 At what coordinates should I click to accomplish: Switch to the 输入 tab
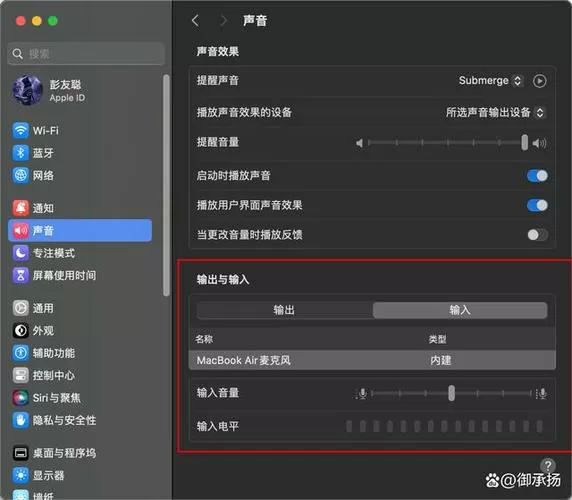(460, 310)
